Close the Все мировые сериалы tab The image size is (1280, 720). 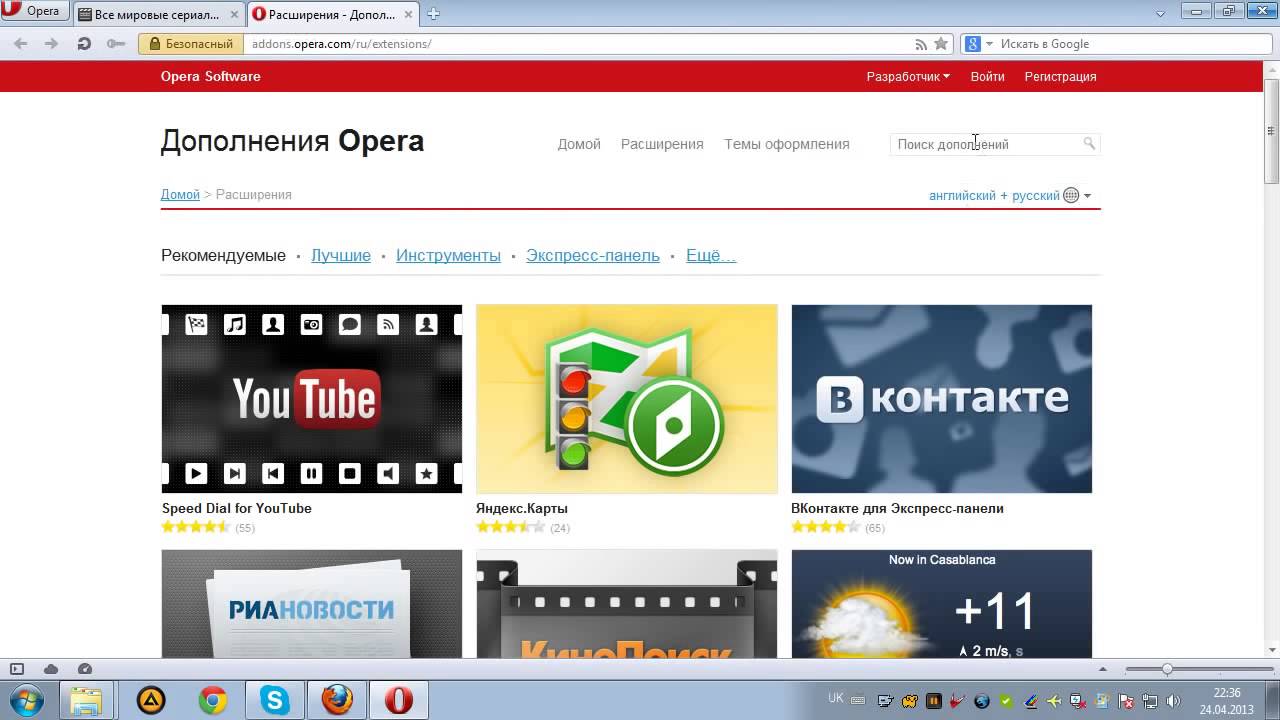[233, 15]
